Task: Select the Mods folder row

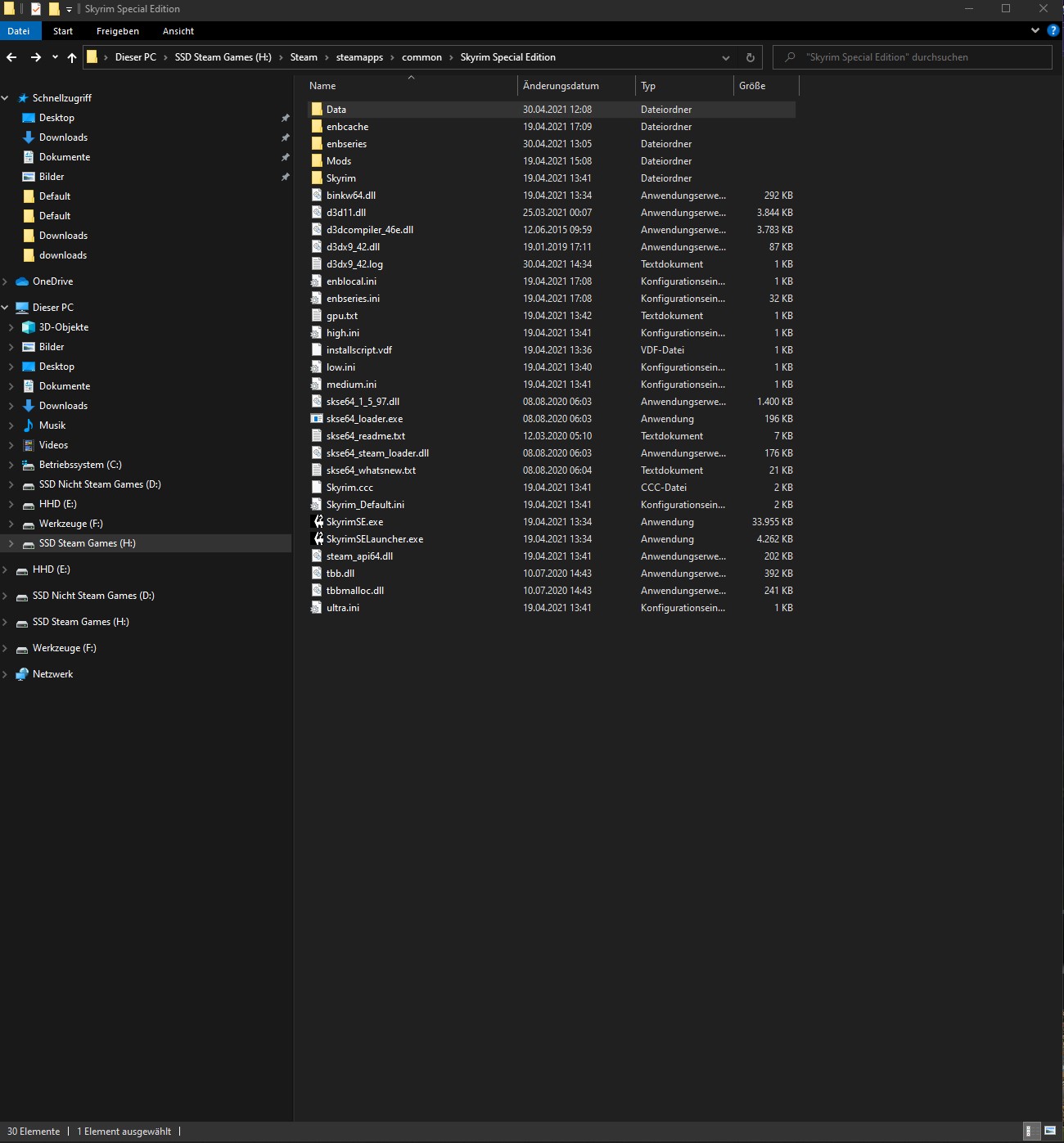Action: click(552, 161)
